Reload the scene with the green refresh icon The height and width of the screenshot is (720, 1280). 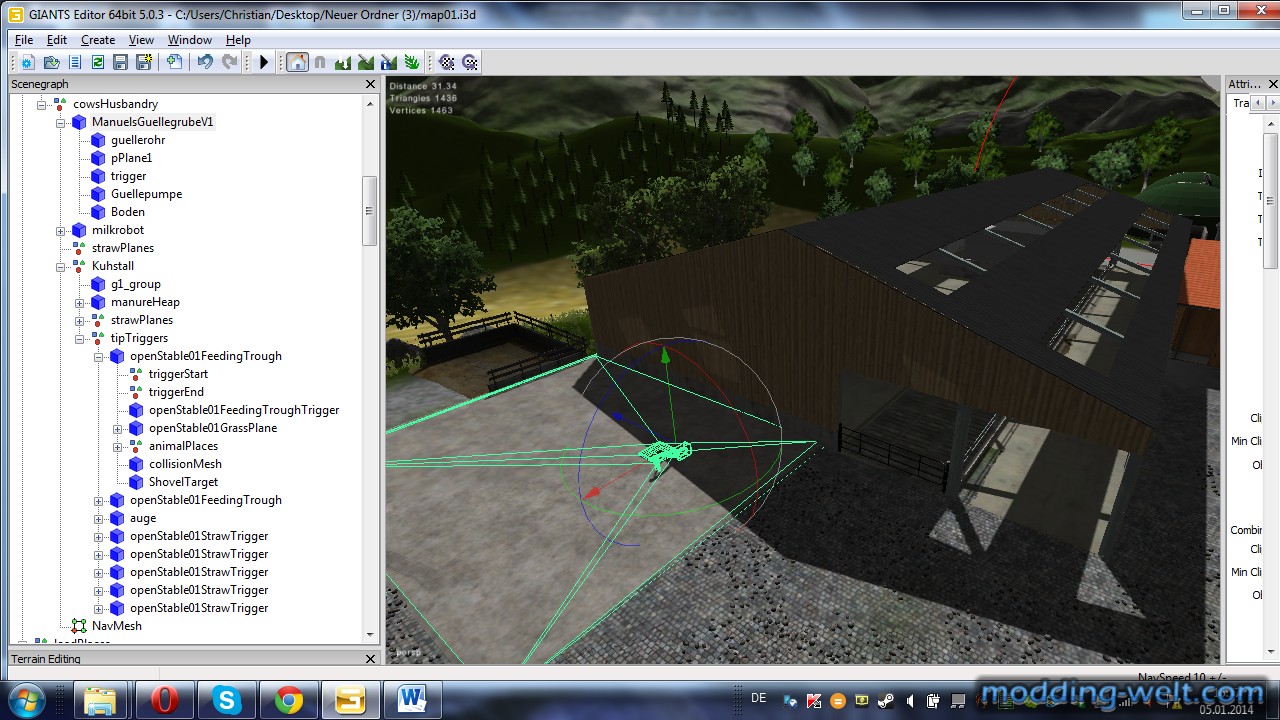pos(98,62)
